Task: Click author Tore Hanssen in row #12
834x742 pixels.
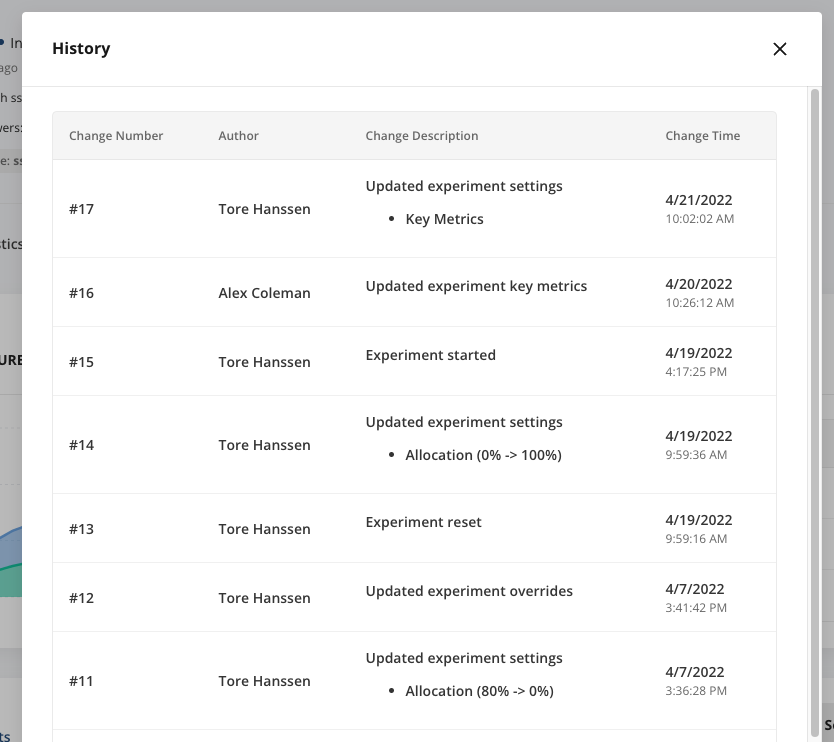Action: point(264,598)
